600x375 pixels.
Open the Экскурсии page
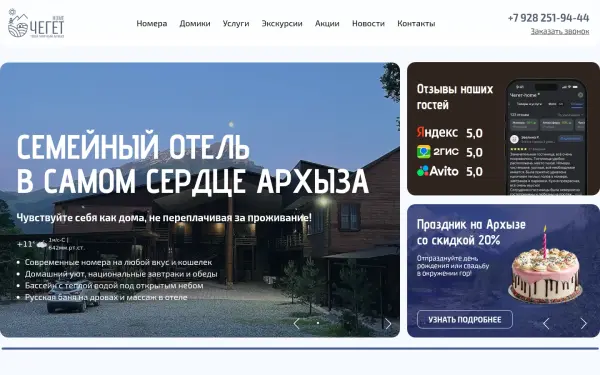tap(282, 23)
